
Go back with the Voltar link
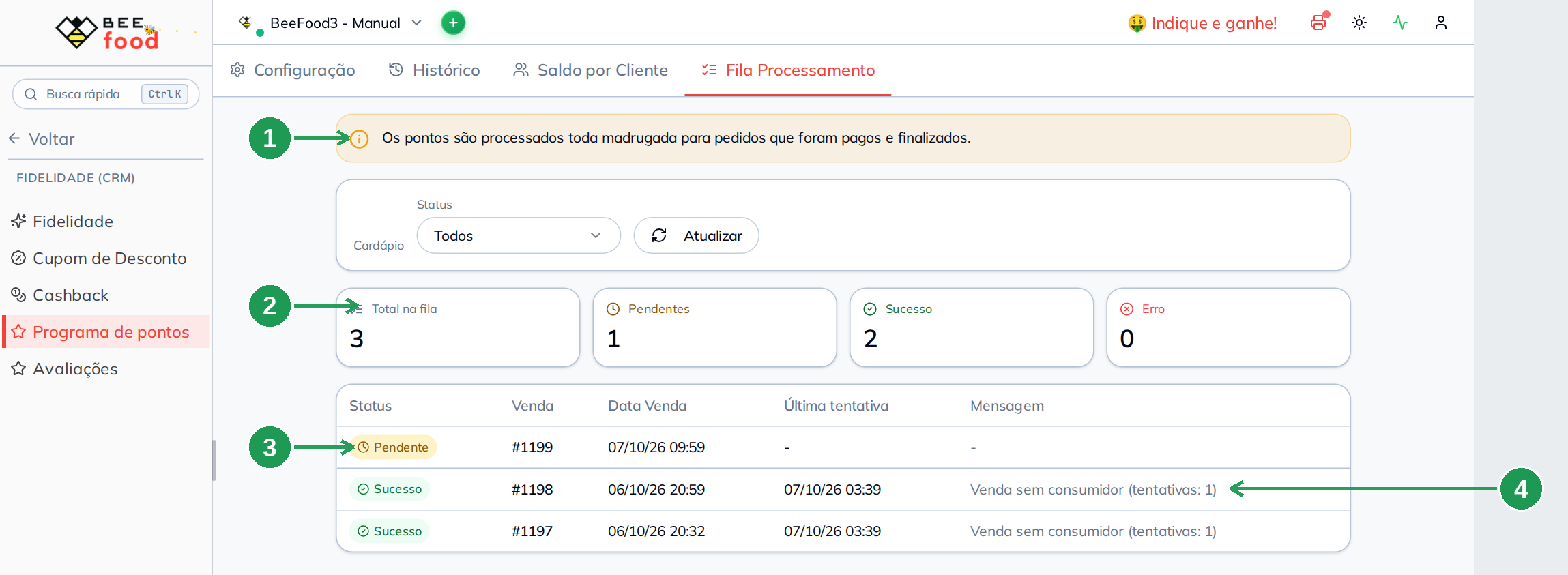coord(42,138)
